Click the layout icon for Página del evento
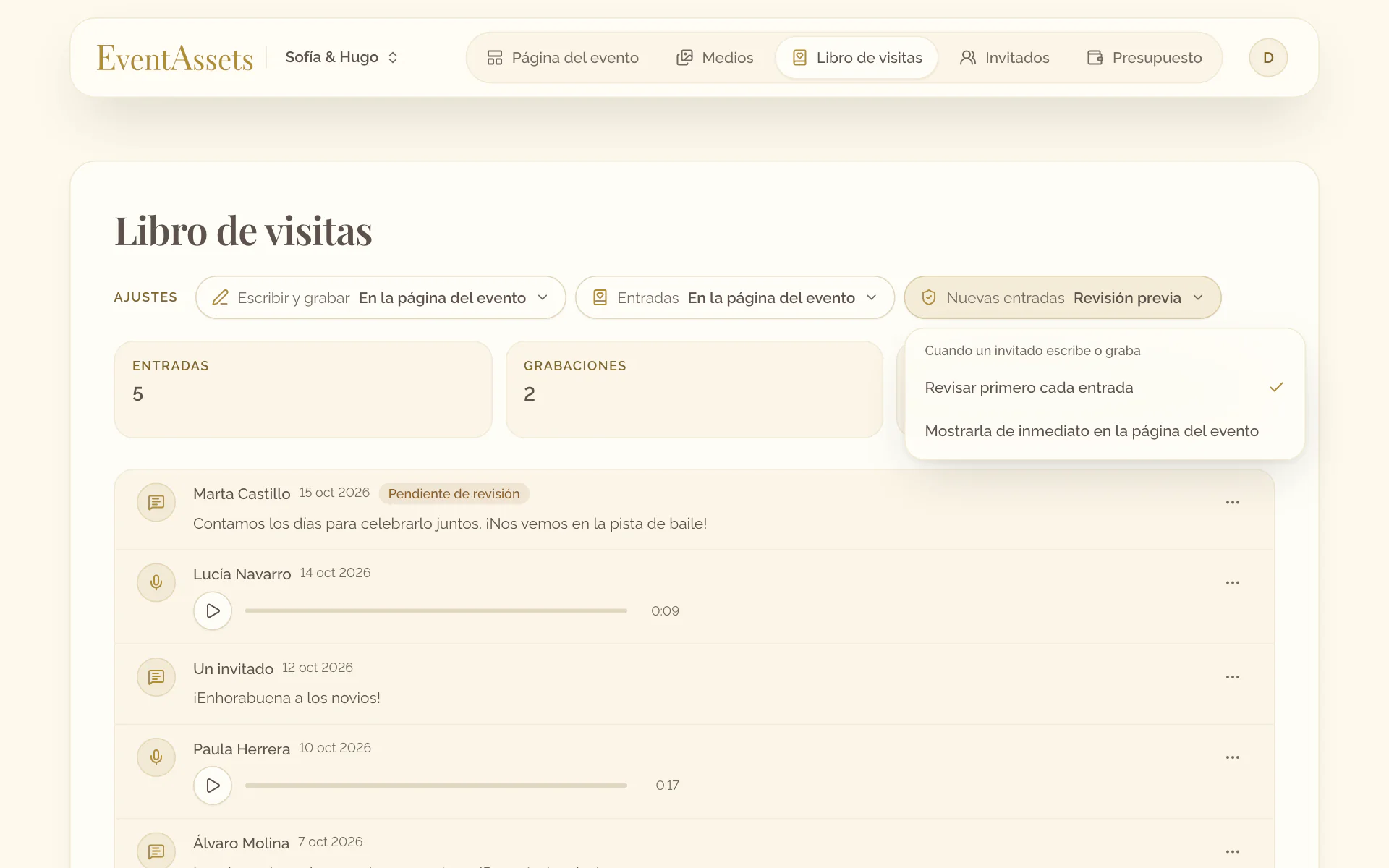 click(495, 58)
